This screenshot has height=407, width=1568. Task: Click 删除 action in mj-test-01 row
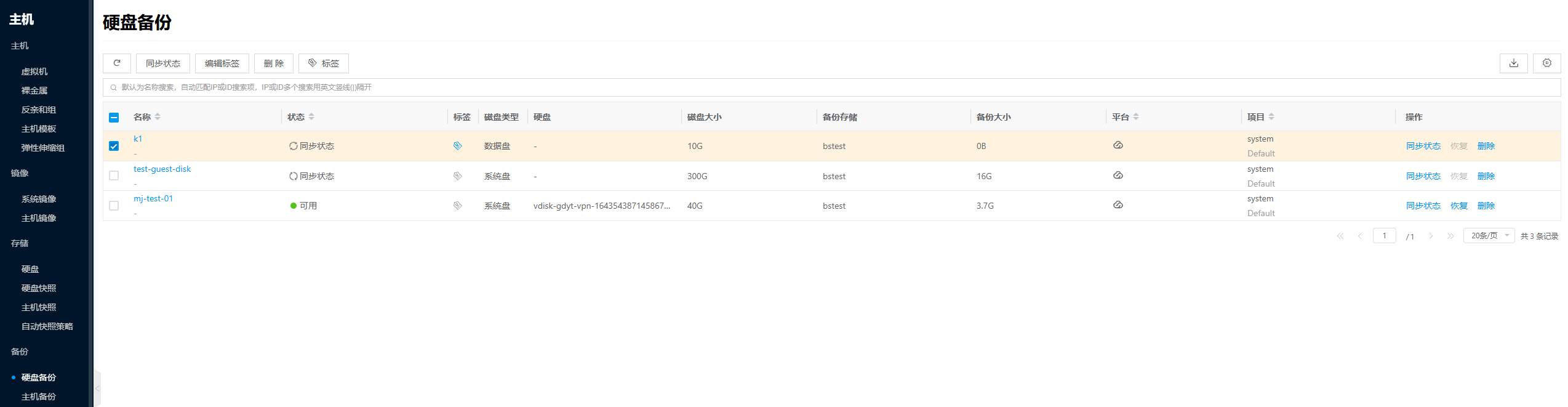click(1486, 206)
